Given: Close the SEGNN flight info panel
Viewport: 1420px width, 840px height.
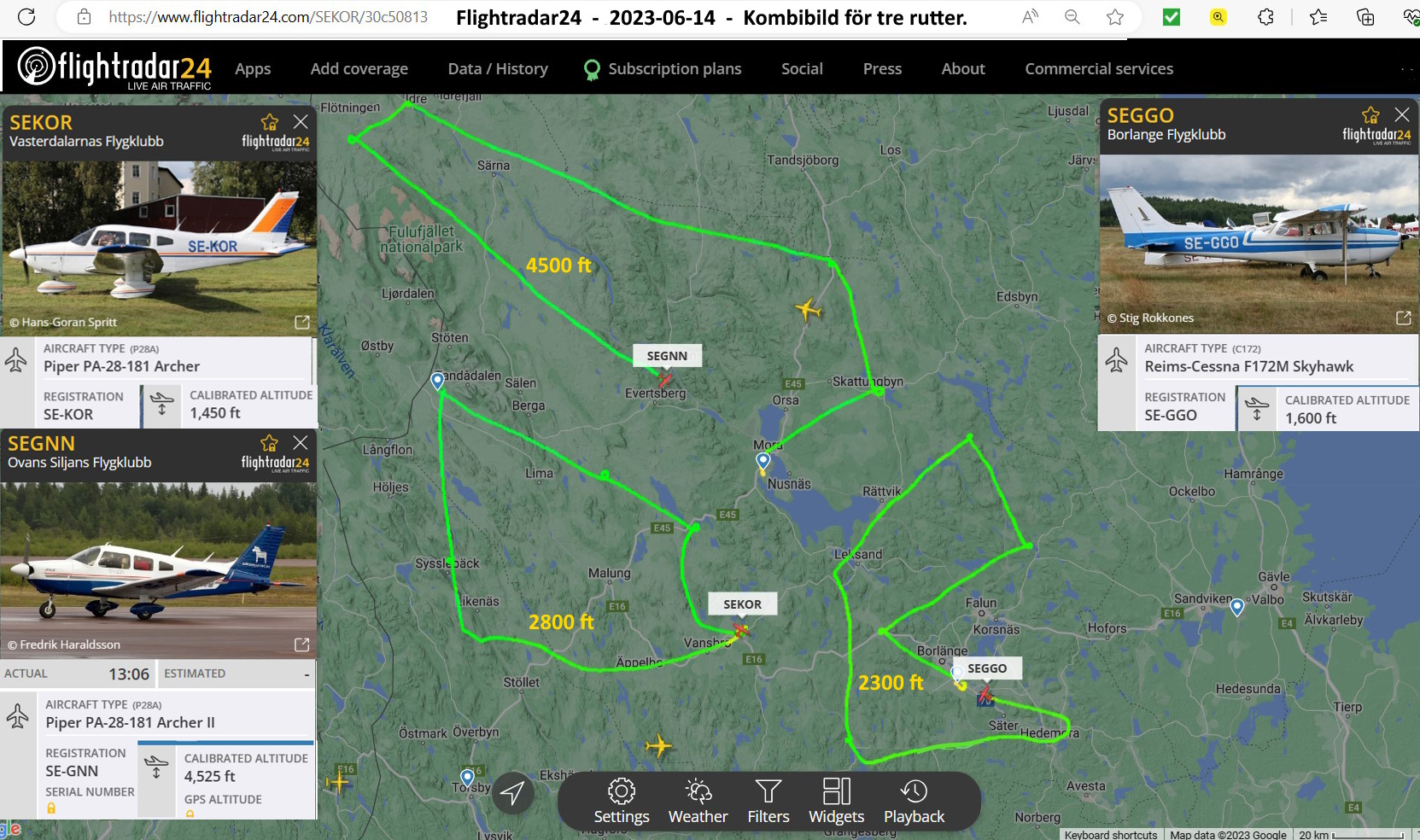Looking at the screenshot, I should [x=301, y=443].
